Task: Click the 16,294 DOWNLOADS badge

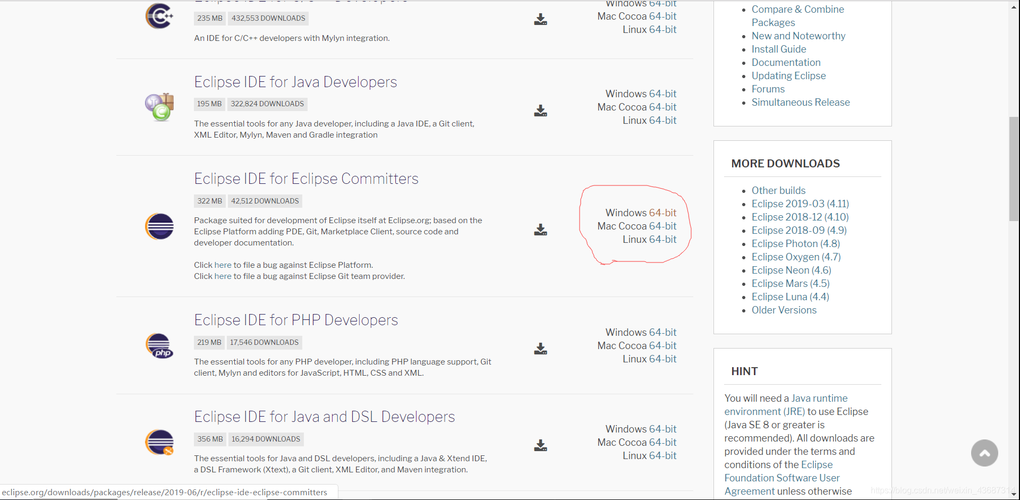Action: [265, 439]
